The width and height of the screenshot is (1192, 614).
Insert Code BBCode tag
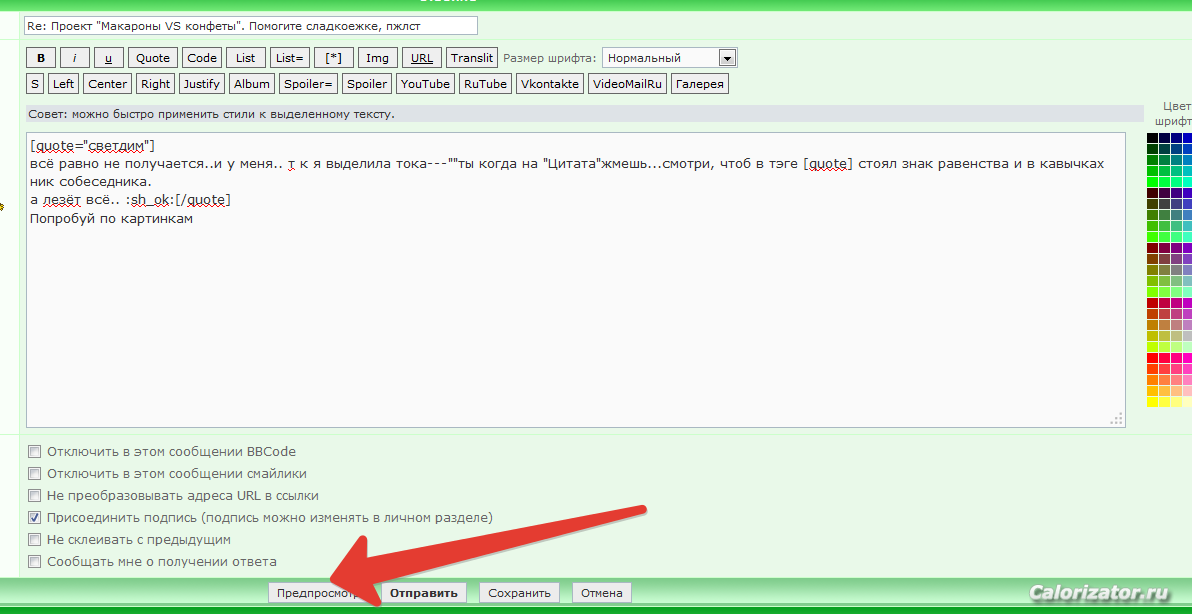202,58
